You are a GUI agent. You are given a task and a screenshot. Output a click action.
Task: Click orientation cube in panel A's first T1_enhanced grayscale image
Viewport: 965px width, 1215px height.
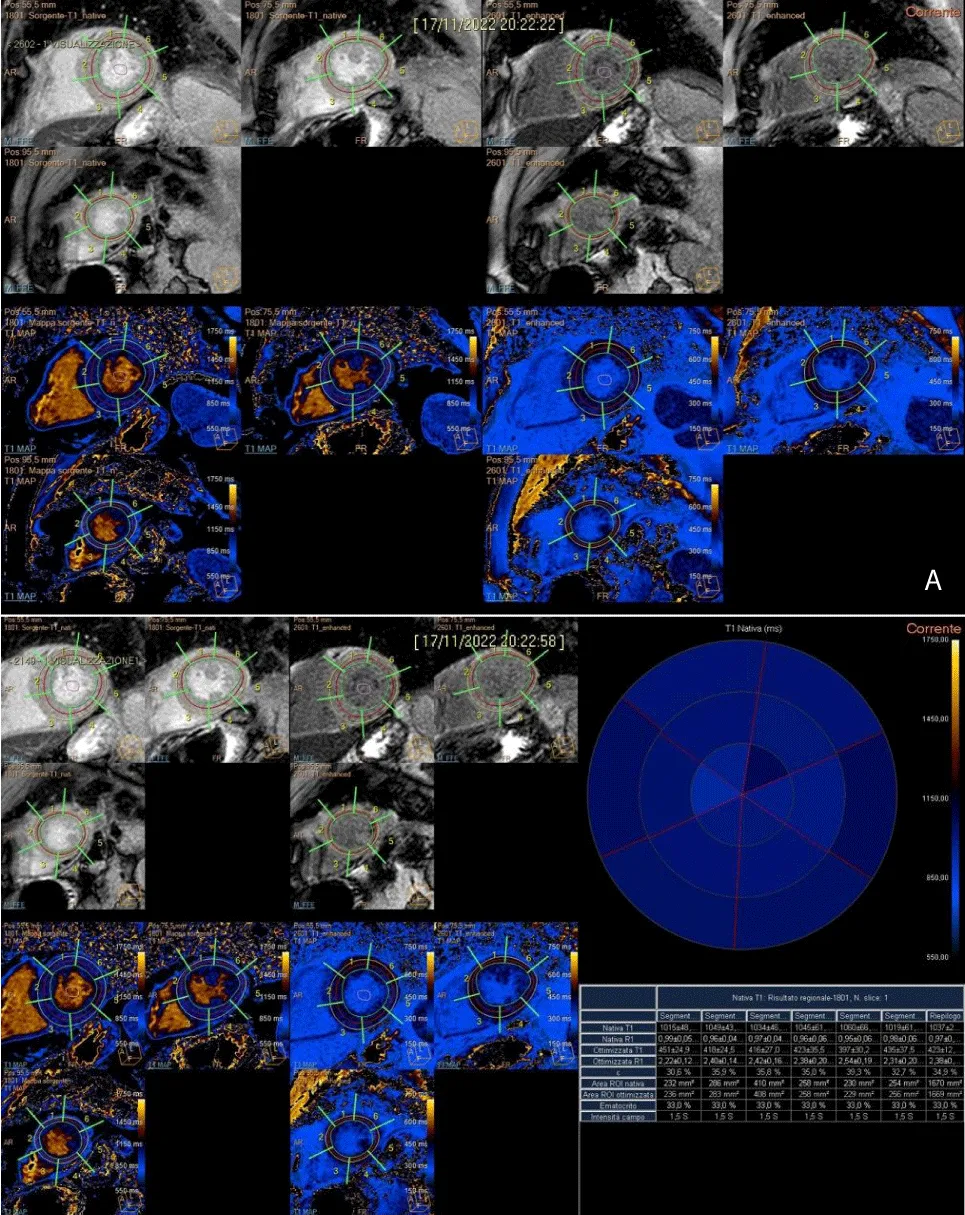coord(706,131)
